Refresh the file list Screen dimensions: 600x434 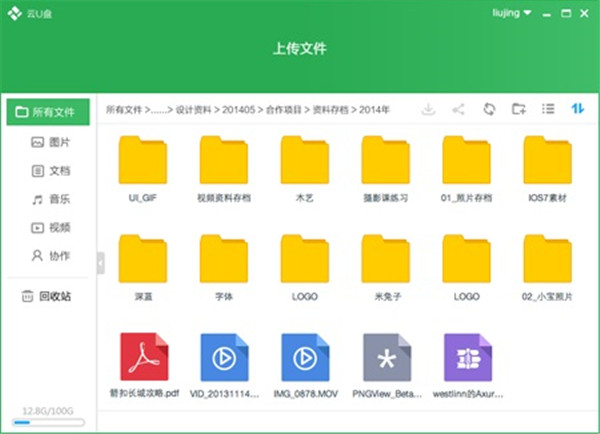(x=489, y=109)
